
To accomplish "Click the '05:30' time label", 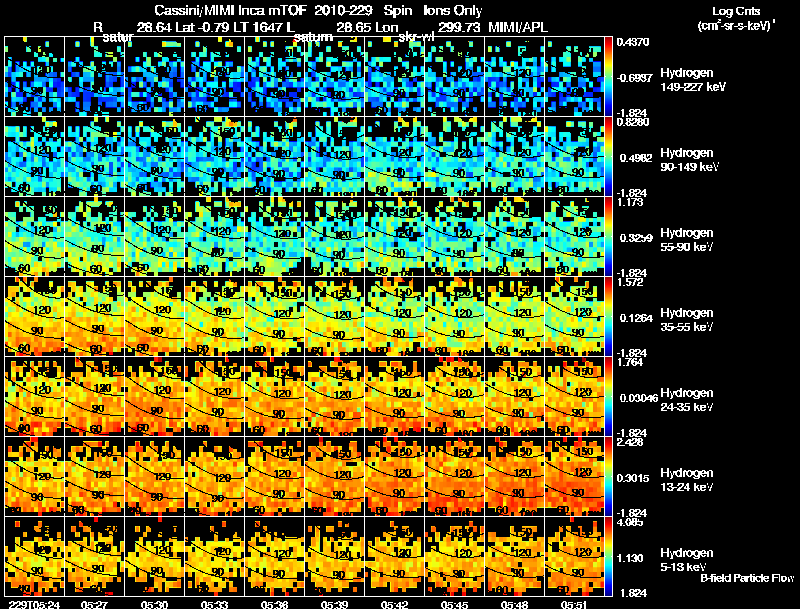I will tap(155, 604).
